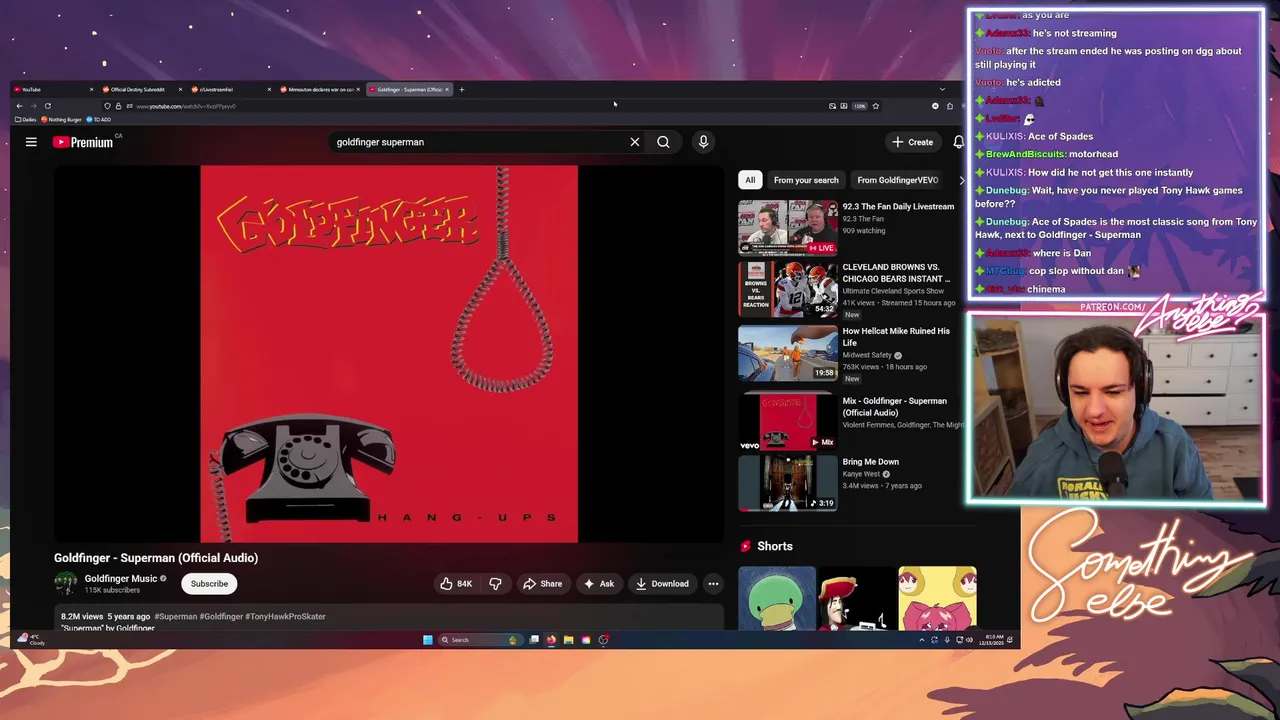Click the Goldfinger Music channel avatar
Screen dimensions: 1280x720
pyautogui.click(x=65, y=583)
